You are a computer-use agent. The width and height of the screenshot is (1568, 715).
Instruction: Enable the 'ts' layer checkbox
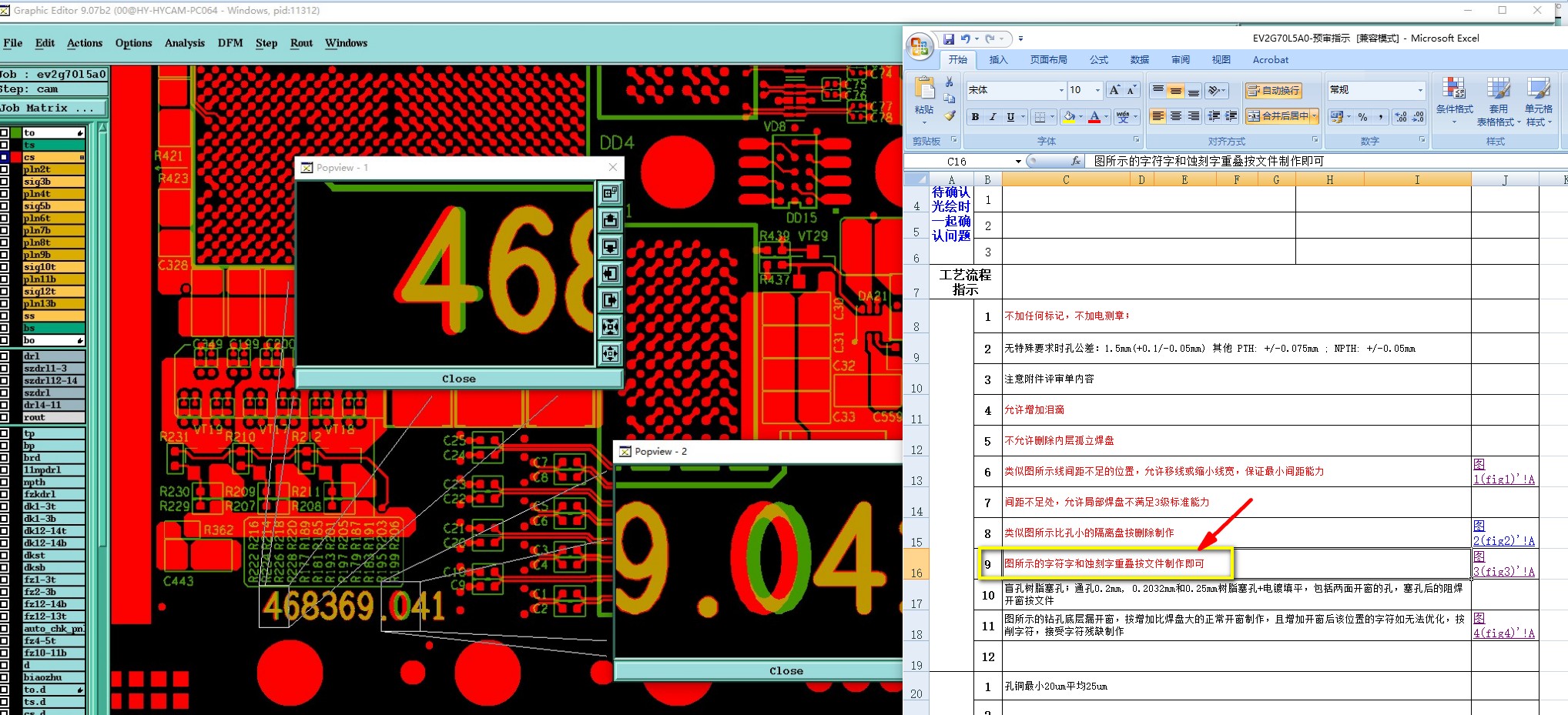[x=4, y=145]
